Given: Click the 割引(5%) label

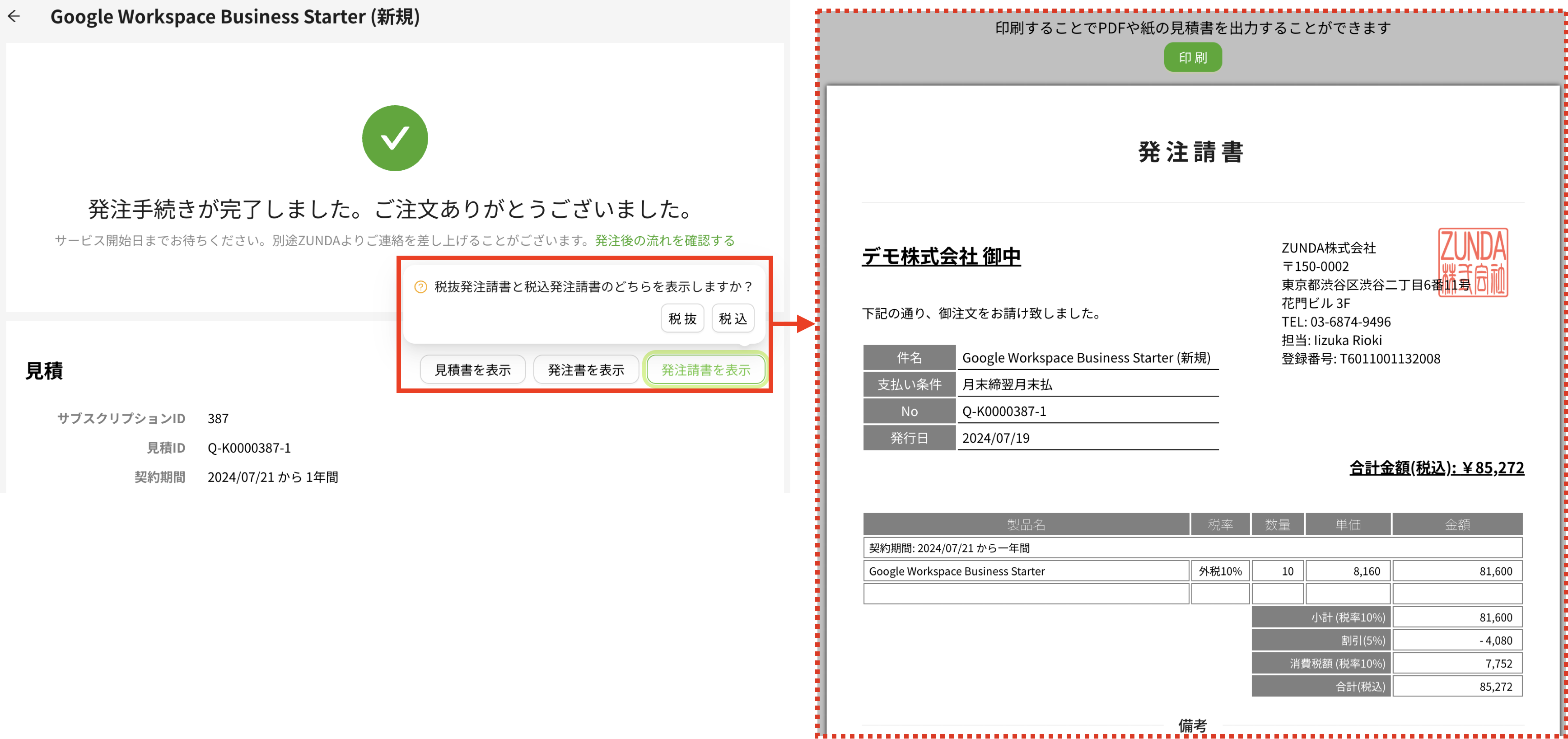Looking at the screenshot, I should click(x=1321, y=641).
